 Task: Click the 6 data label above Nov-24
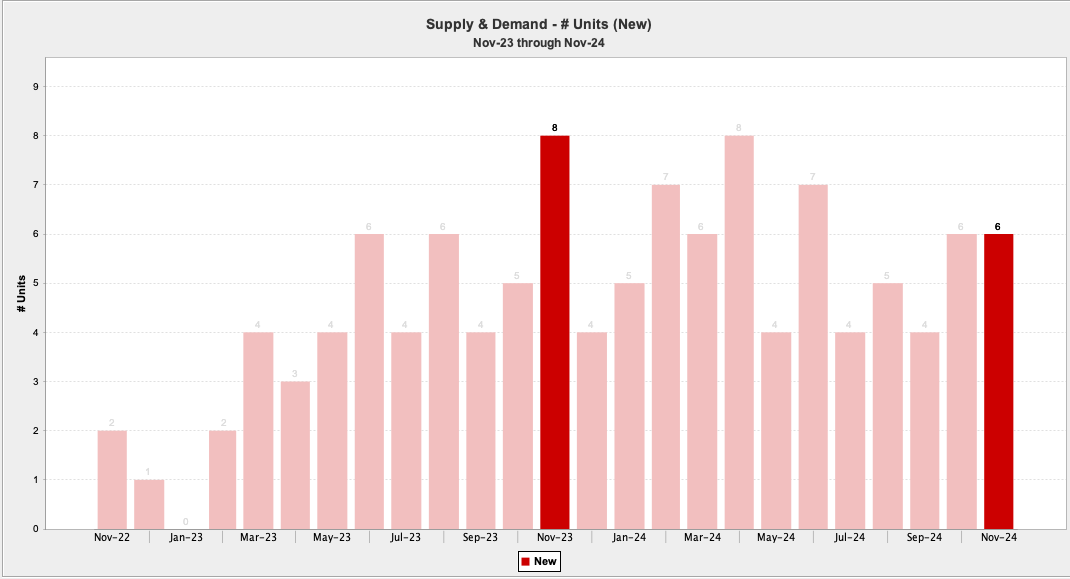point(998,226)
